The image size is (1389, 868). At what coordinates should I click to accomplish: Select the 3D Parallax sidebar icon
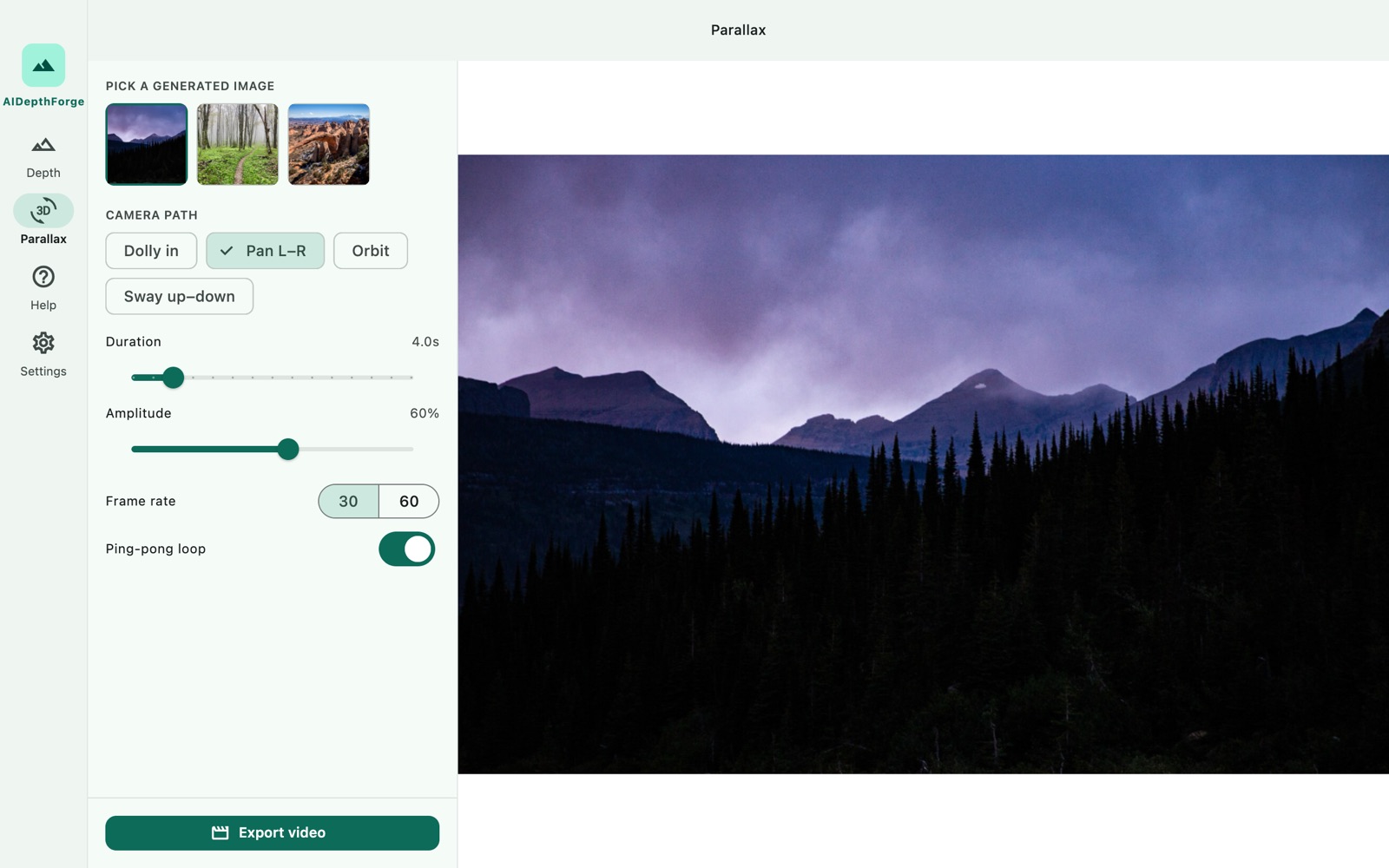[x=43, y=211]
